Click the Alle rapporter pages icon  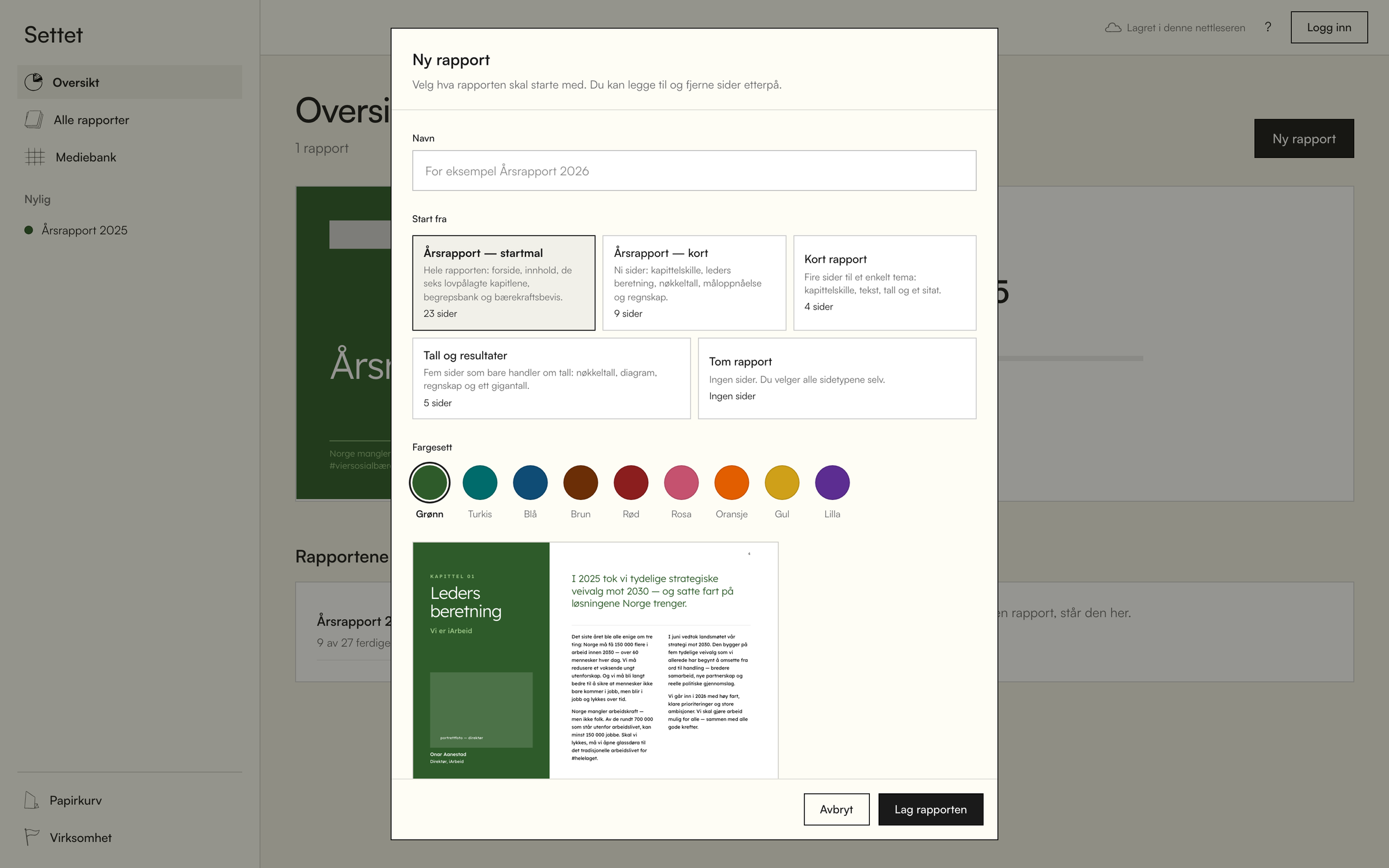pos(34,120)
